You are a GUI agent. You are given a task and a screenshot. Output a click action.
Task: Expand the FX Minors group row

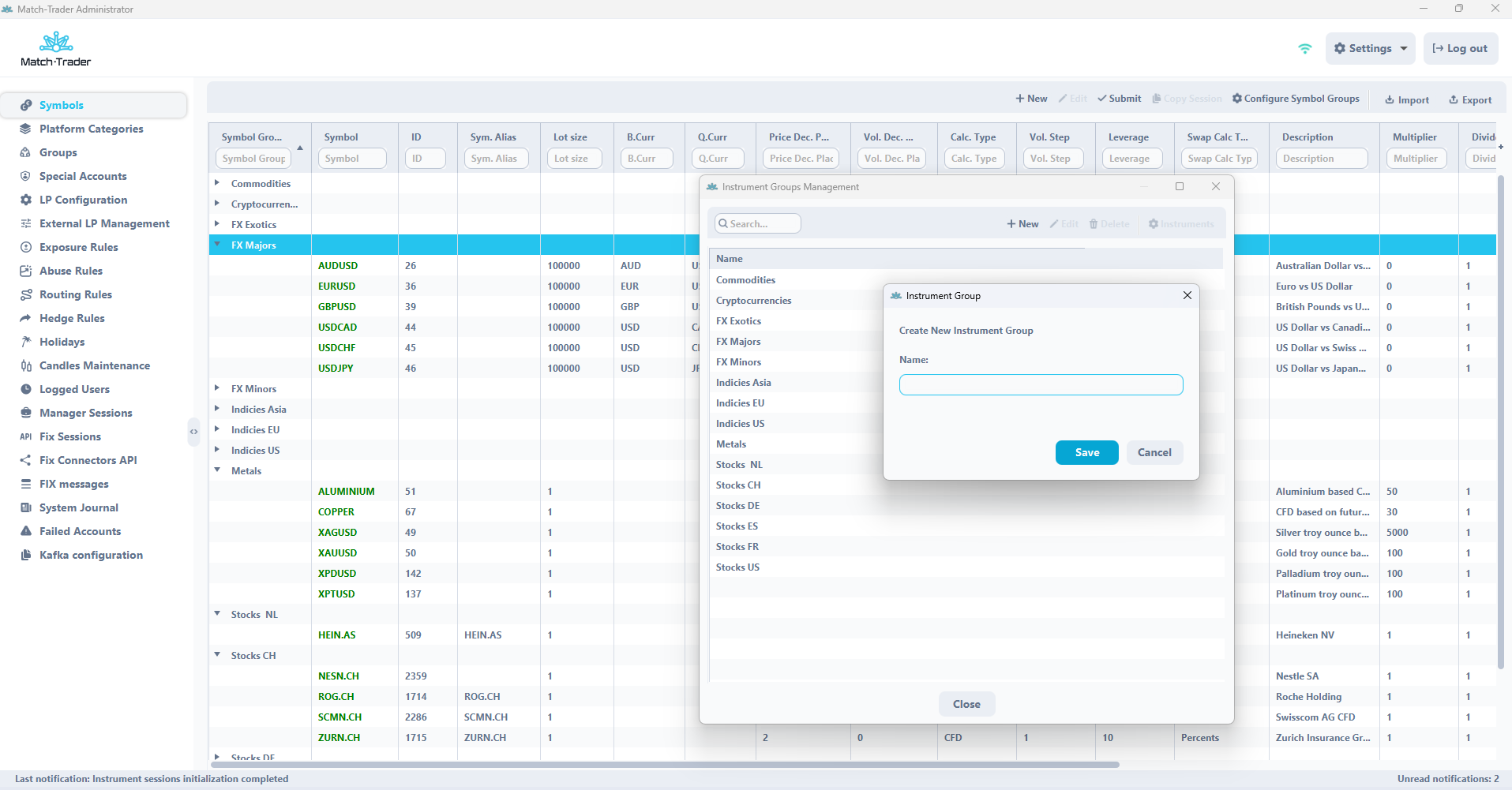pyautogui.click(x=217, y=388)
